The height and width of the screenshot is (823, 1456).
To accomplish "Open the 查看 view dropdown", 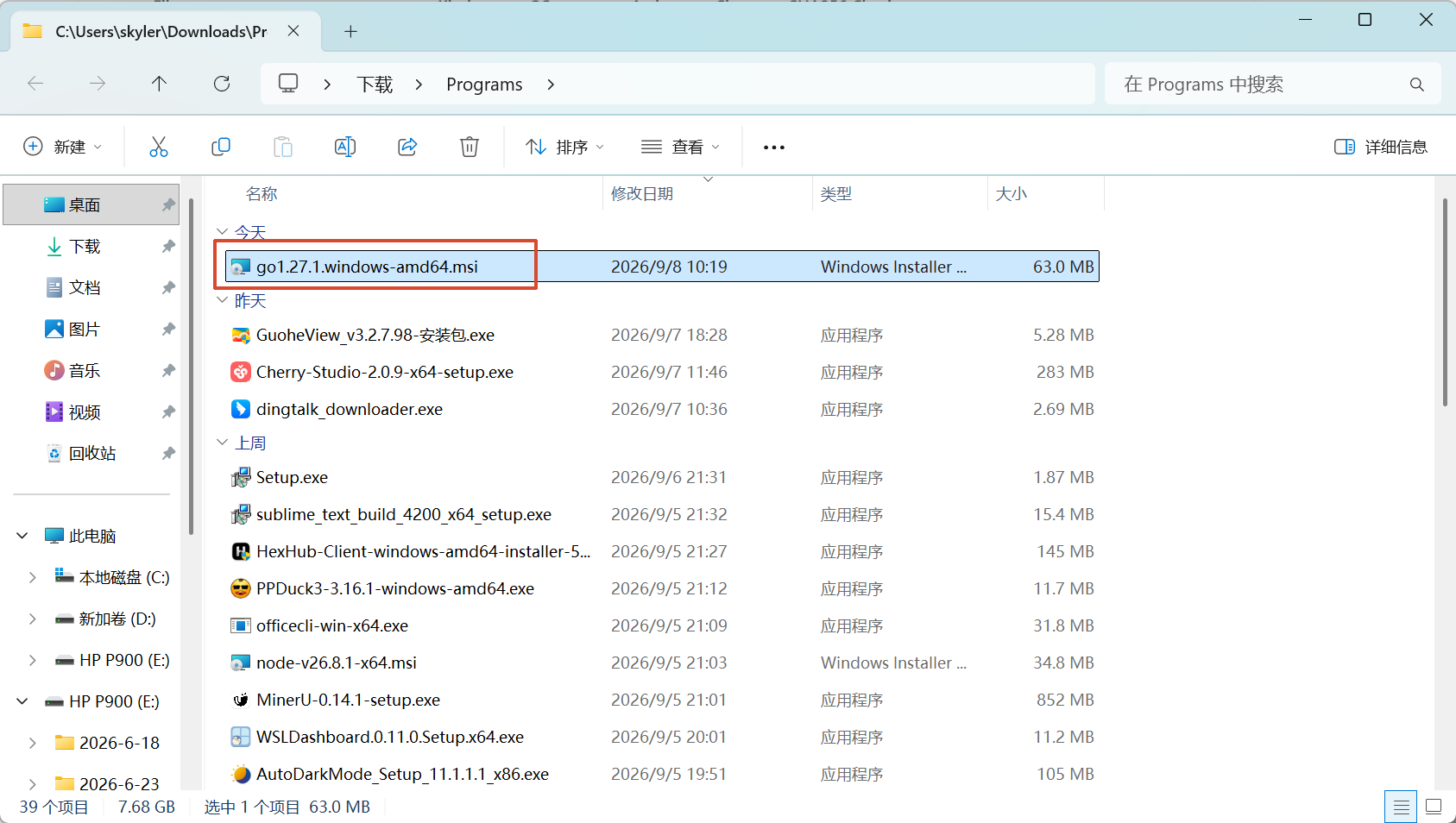I will (x=680, y=147).
